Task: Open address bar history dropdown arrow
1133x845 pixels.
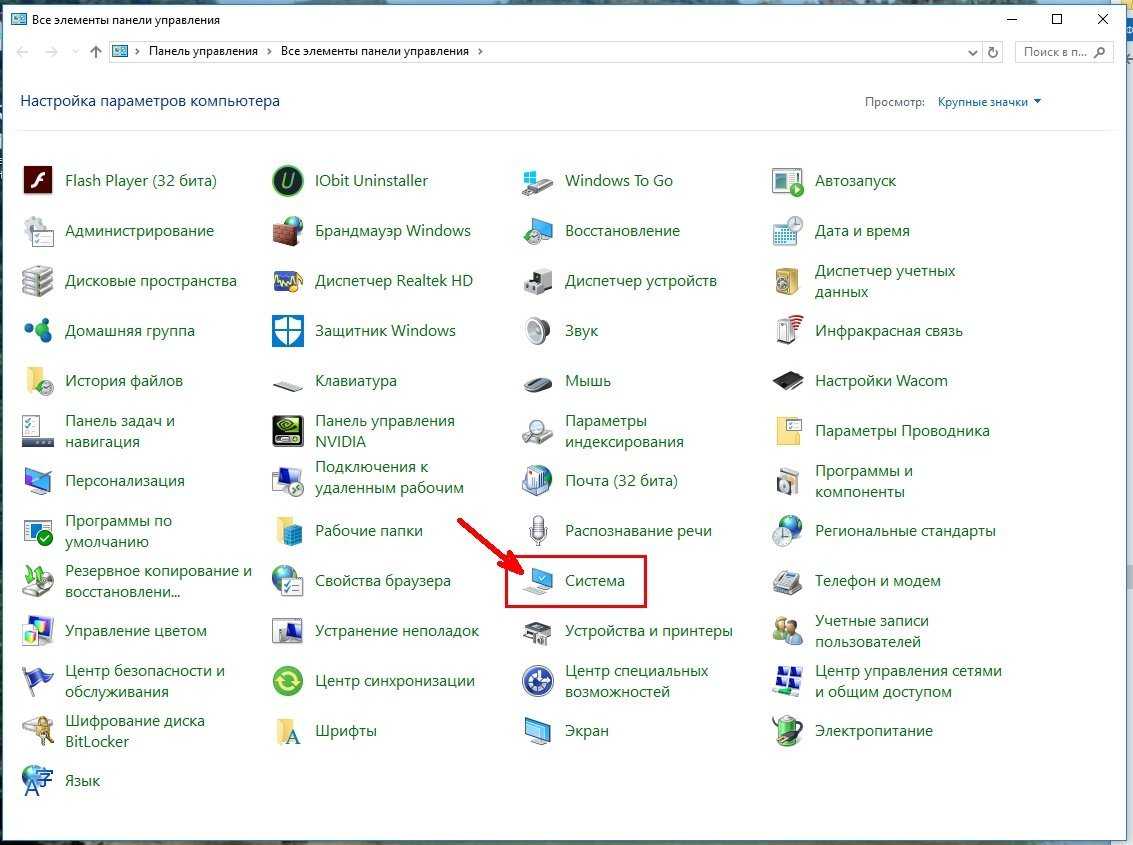Action: click(973, 51)
